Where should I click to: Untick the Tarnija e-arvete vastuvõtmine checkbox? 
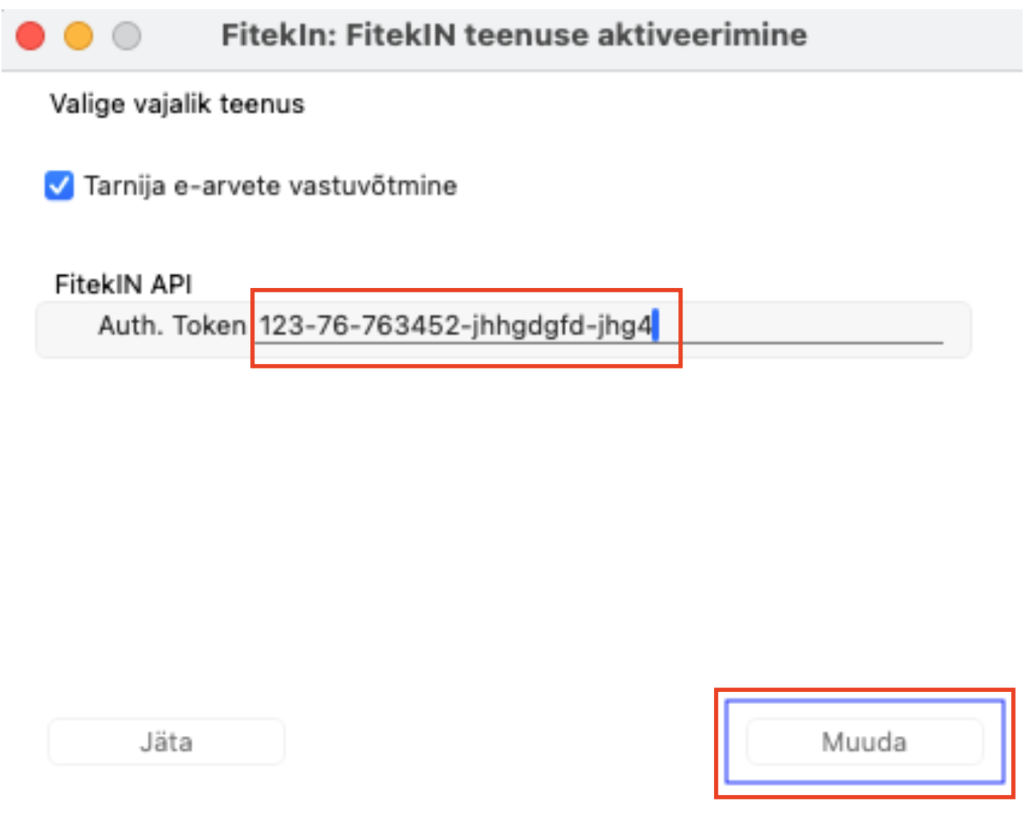tap(60, 186)
